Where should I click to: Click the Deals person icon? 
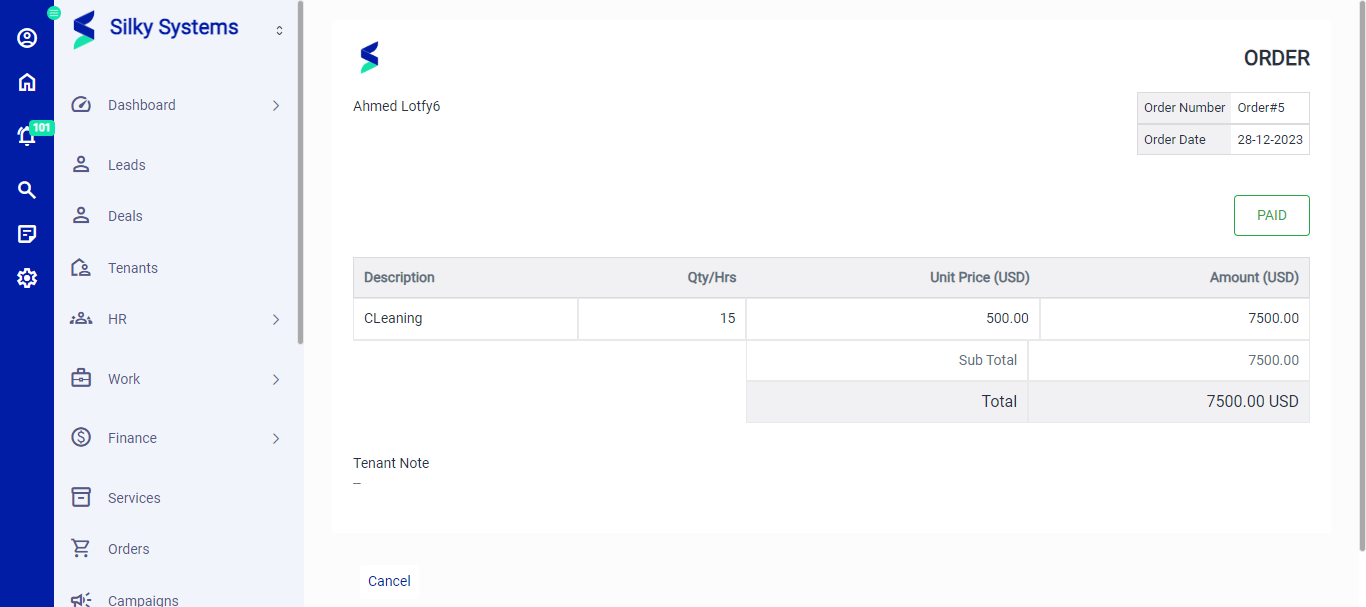click(x=81, y=215)
